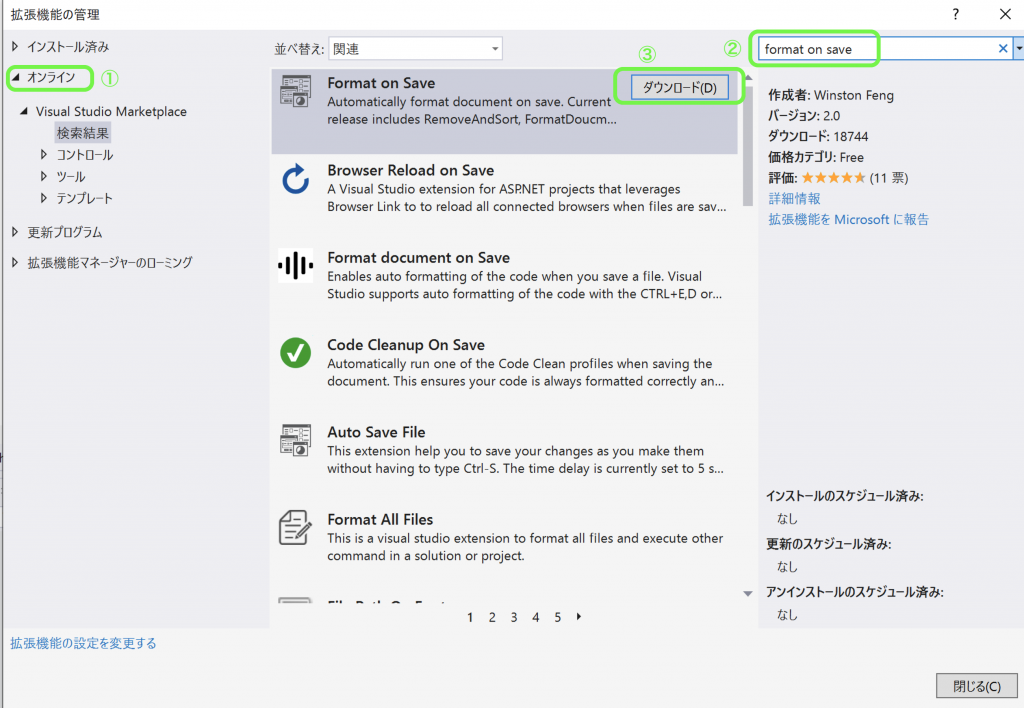The width and height of the screenshot is (1024, 708).
Task: Click the Browser Reload on Save refresh icon
Action: [295, 180]
